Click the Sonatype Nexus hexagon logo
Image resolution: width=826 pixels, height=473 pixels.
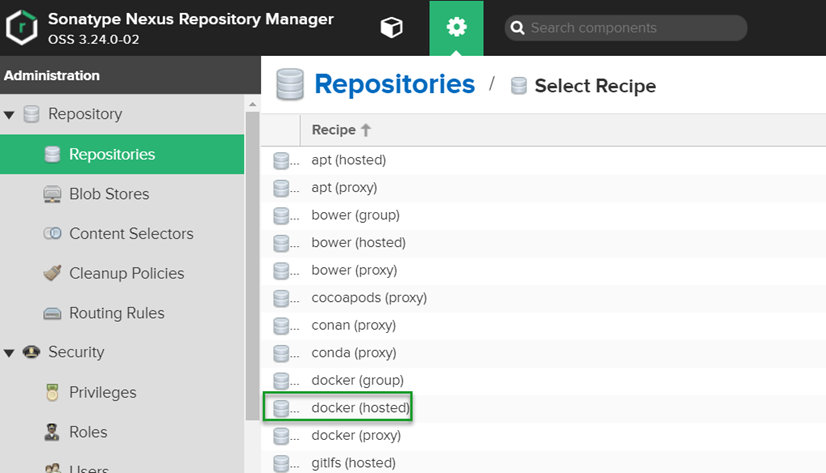click(21, 28)
